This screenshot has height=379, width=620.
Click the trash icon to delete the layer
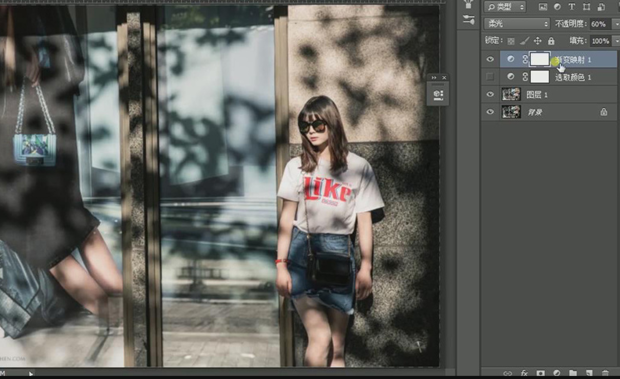click(605, 373)
